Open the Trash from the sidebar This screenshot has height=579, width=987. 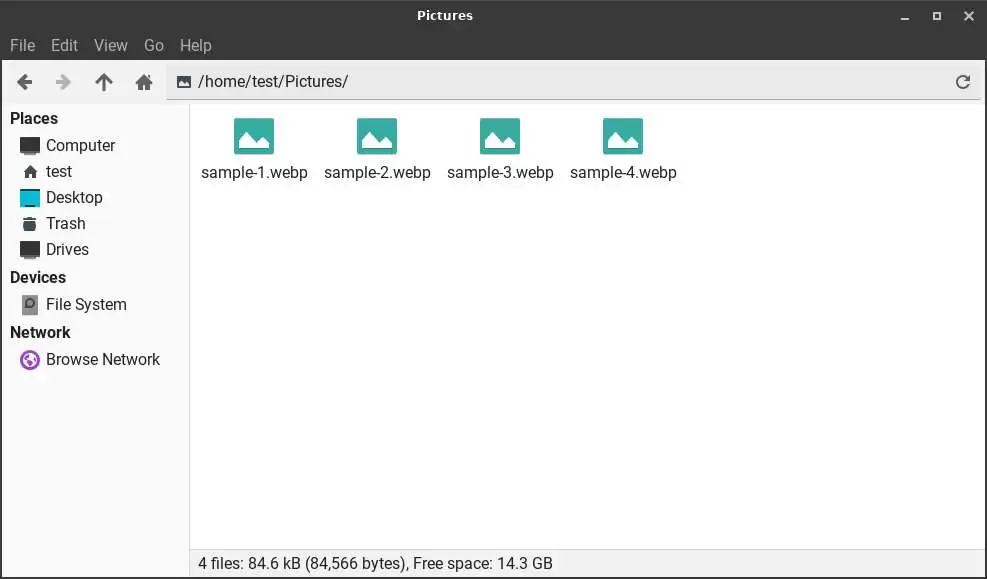(x=64, y=223)
